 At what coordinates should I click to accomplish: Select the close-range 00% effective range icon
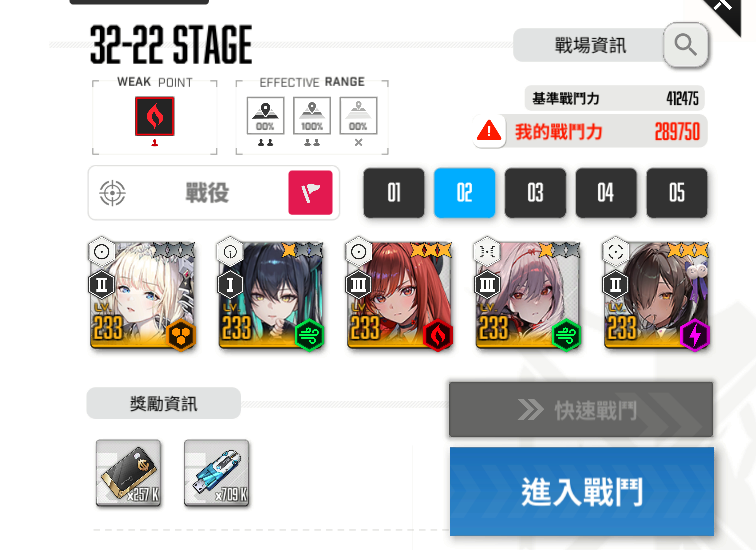tap(265, 116)
